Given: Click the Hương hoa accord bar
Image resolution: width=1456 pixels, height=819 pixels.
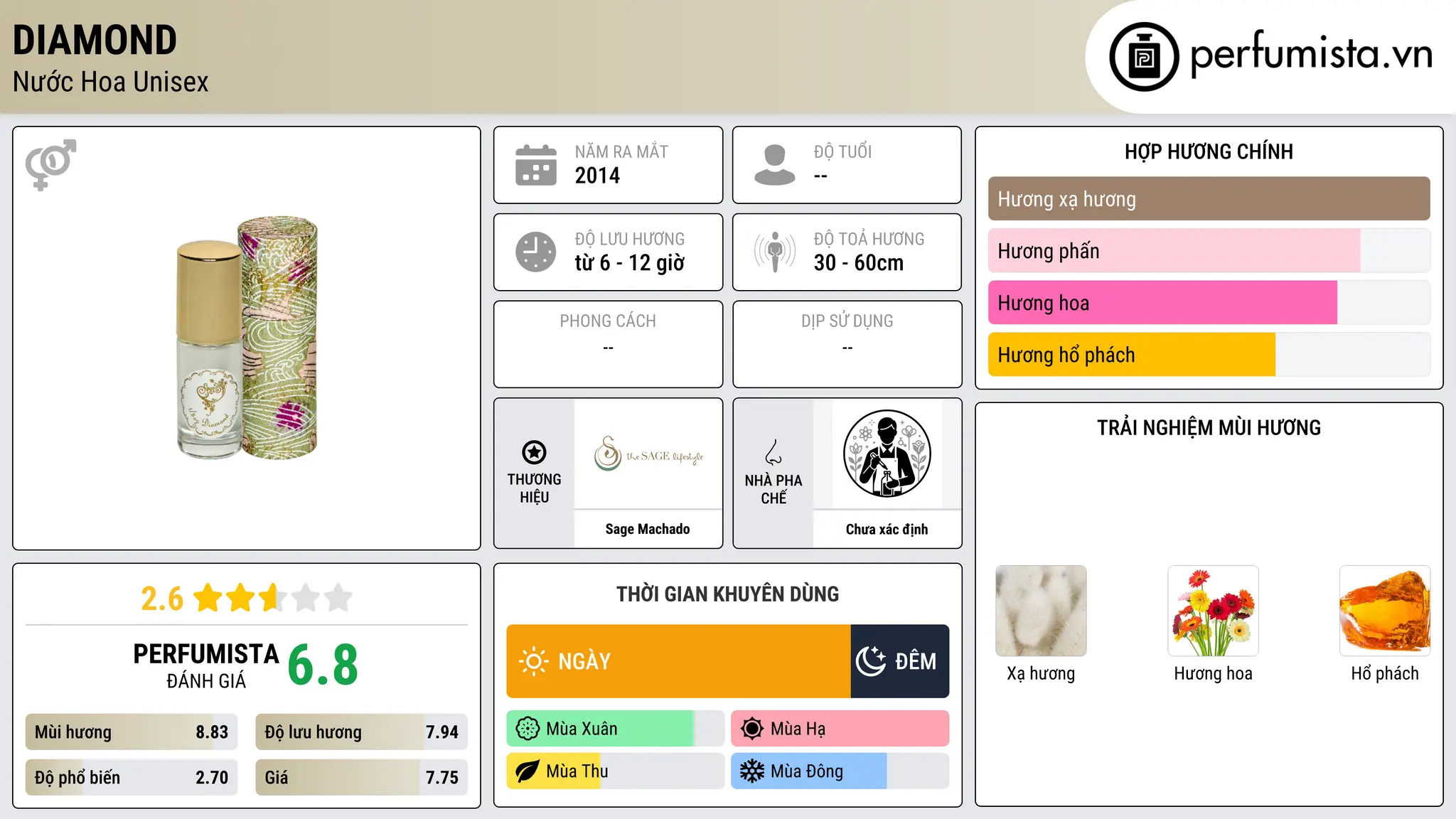Looking at the screenshot, I should click(1209, 303).
